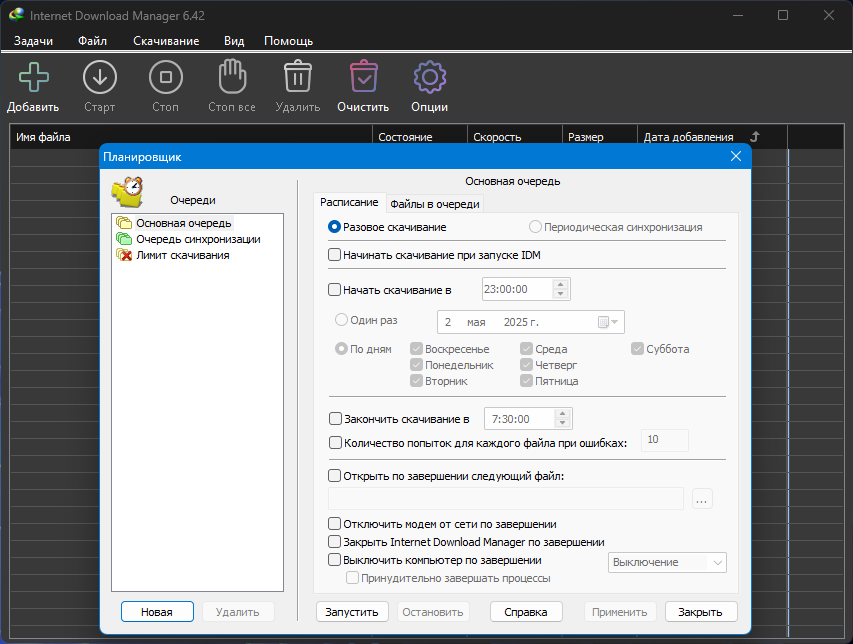Increase the end time 7:30:00 up arrow
Image resolution: width=853 pixels, height=644 pixels.
click(x=563, y=414)
